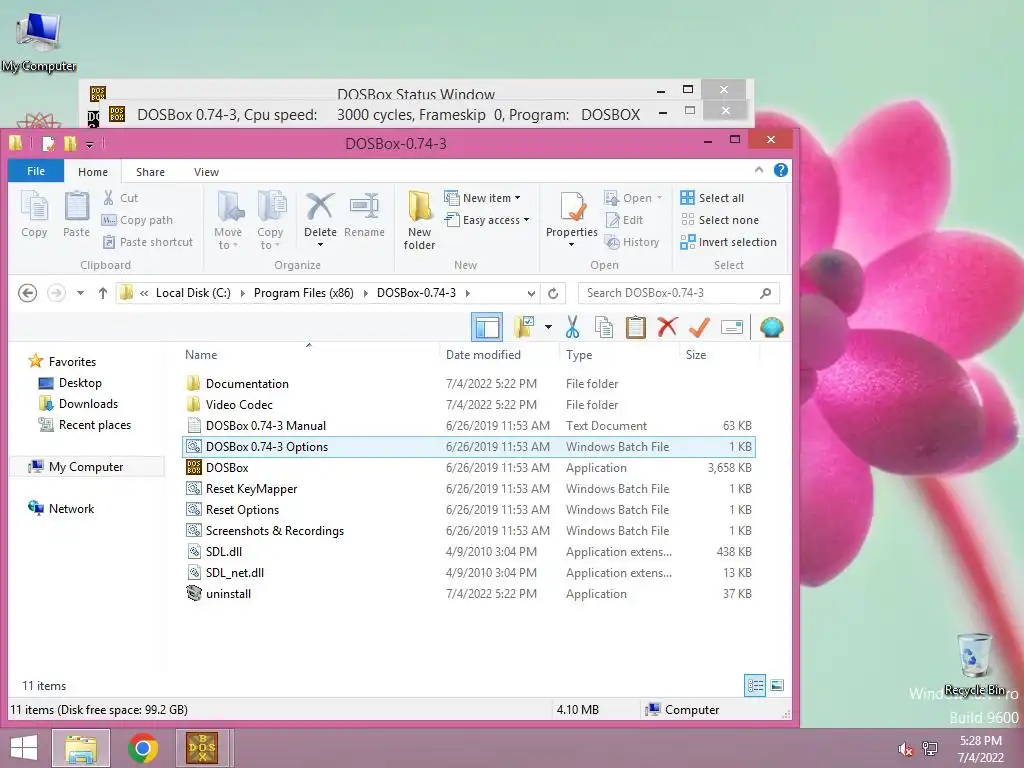
Task: Customize Quick Access Toolbar dropdown
Action: (x=89, y=144)
